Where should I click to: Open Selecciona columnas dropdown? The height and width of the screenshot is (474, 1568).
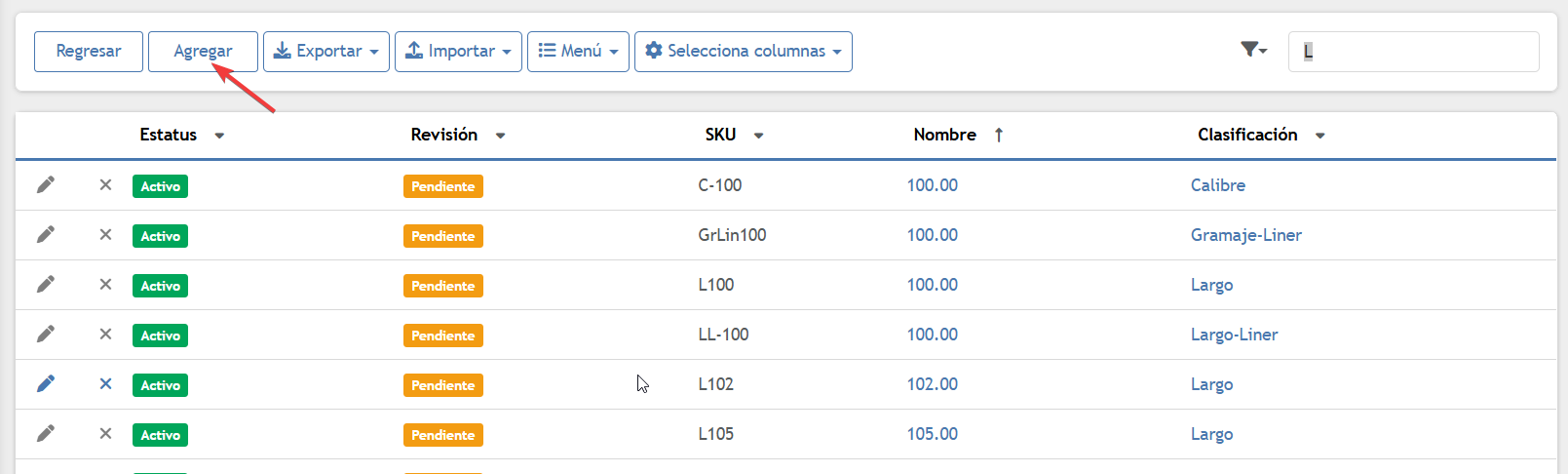click(x=744, y=52)
